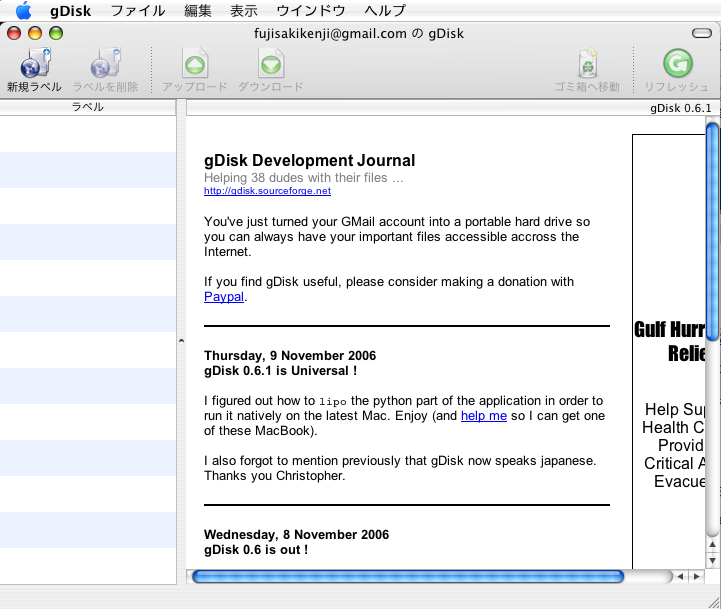The height and width of the screenshot is (609, 721).
Task: Click the ラベル column header
Action: (x=87, y=107)
